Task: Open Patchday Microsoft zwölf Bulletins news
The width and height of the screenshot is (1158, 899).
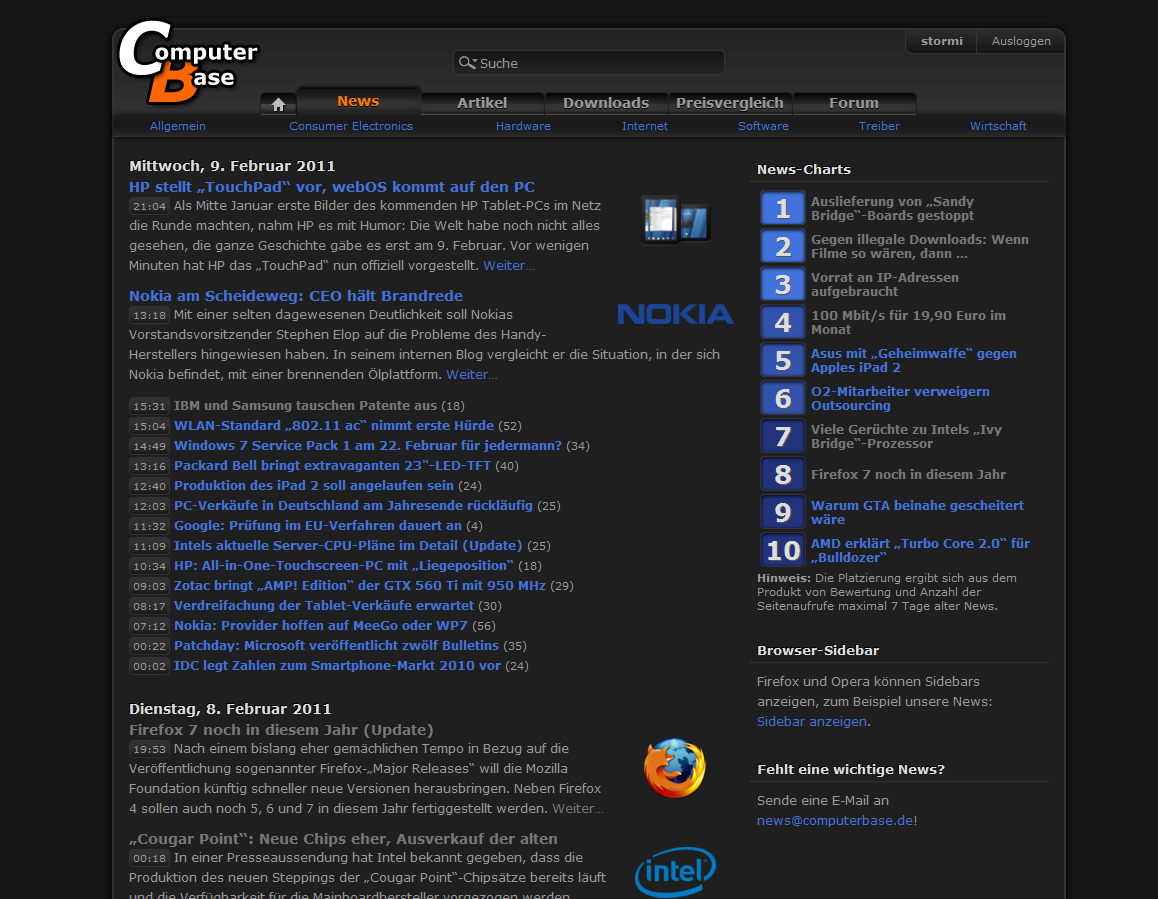Action: [336, 645]
